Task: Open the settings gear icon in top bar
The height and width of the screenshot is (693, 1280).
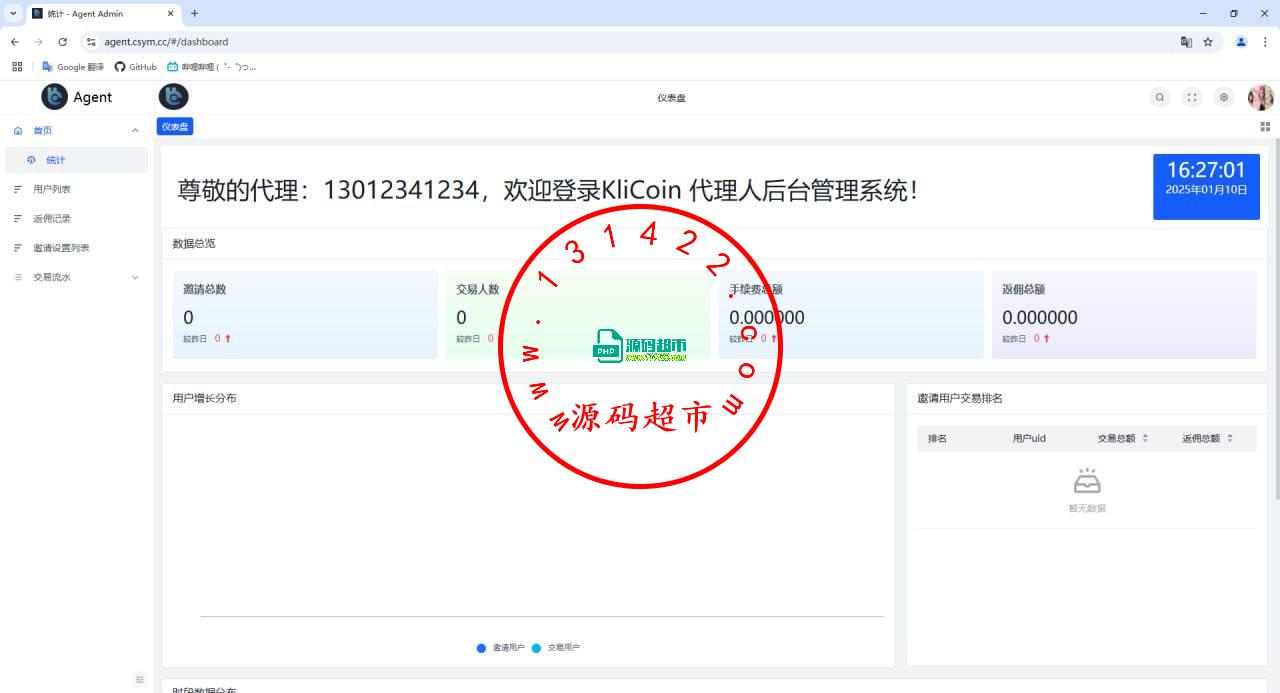Action: [1224, 97]
